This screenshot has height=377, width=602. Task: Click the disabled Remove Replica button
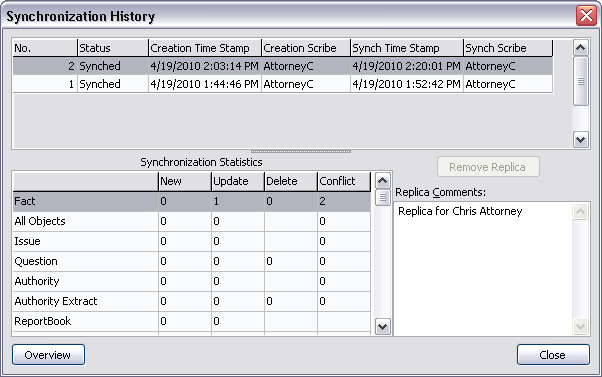click(488, 167)
